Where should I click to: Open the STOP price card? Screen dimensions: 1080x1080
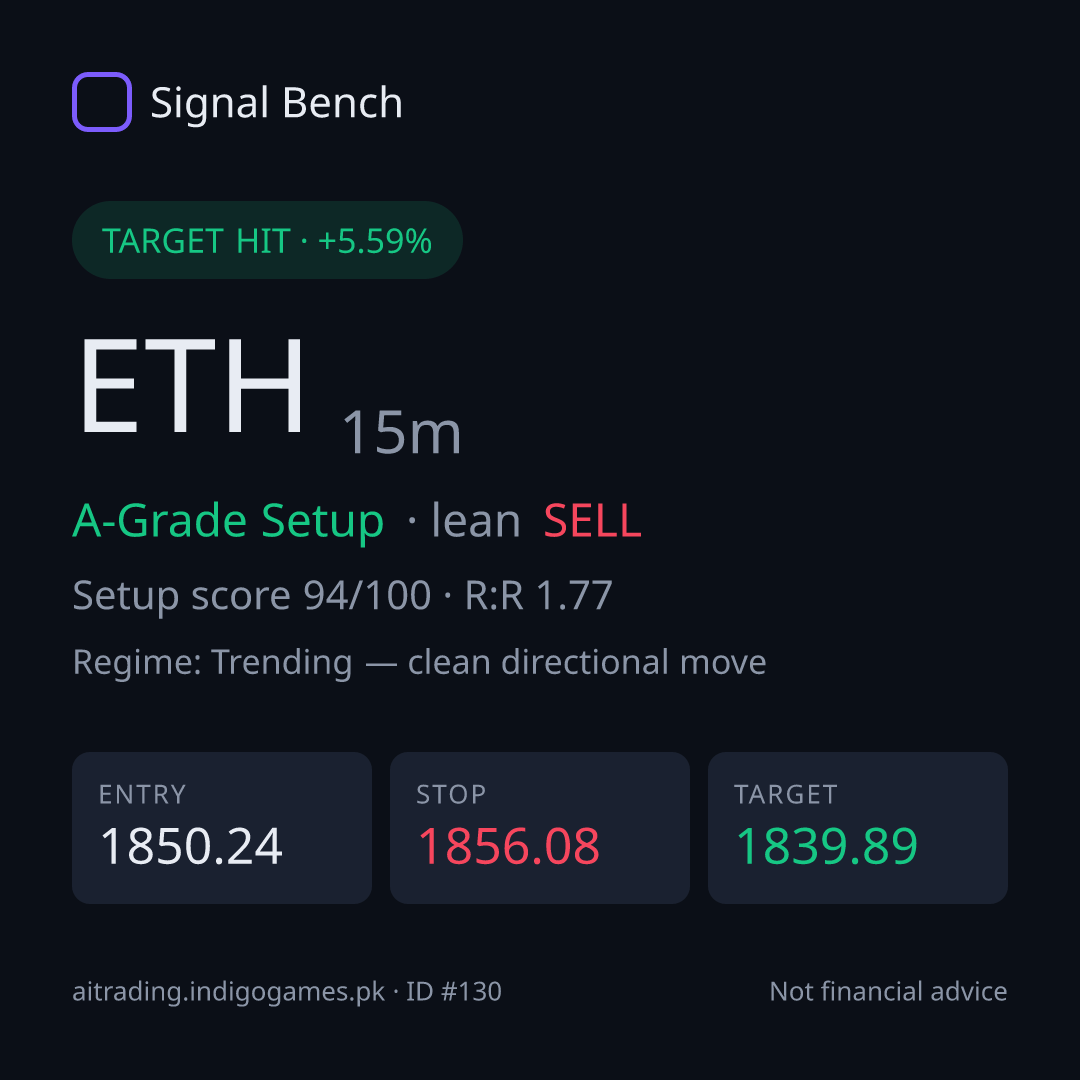pyautogui.click(x=540, y=828)
